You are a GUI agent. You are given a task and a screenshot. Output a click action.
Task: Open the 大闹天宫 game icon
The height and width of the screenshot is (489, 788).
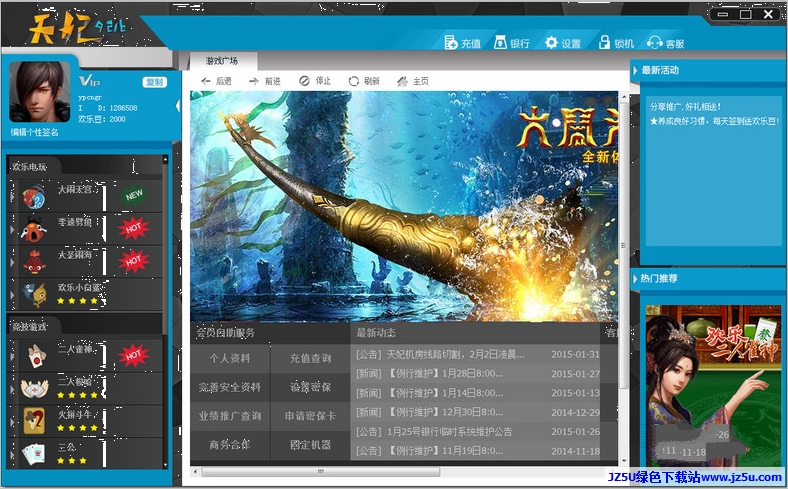pos(34,197)
